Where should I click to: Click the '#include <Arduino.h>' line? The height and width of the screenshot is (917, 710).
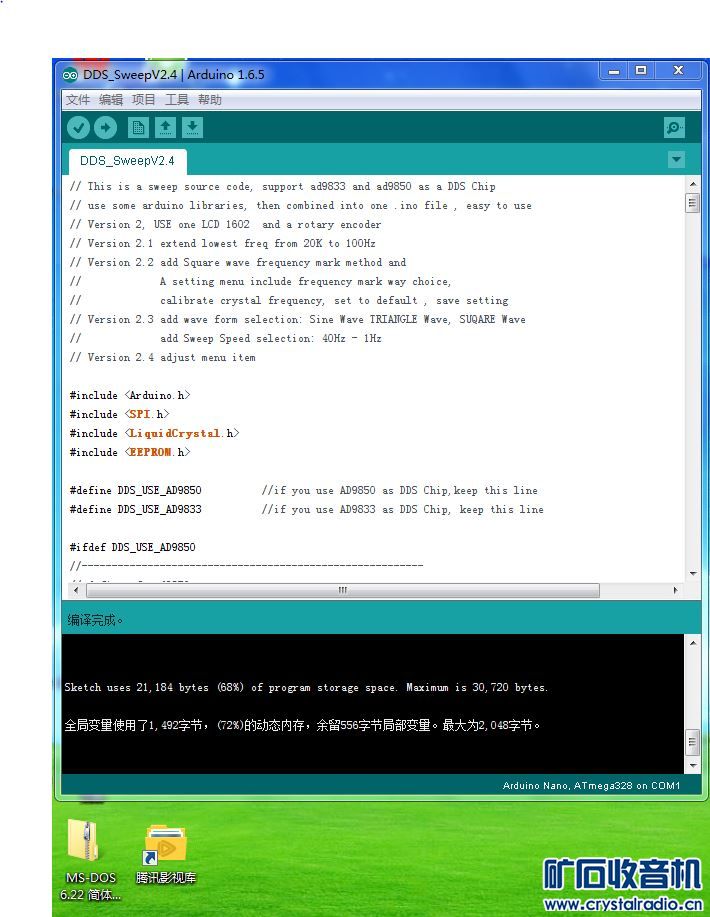(x=130, y=395)
